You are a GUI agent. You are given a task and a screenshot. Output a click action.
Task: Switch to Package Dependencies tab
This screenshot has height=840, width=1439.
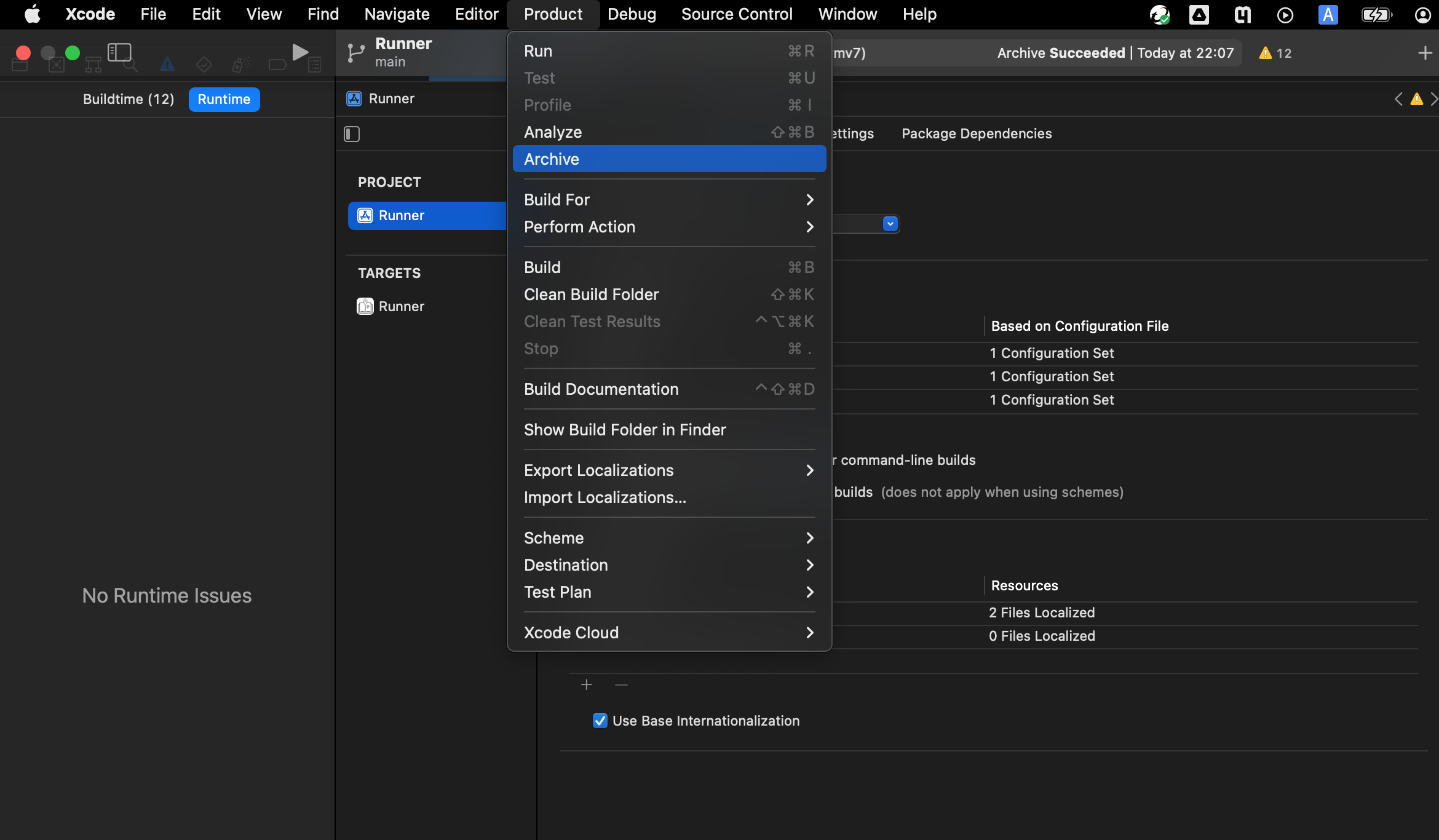click(977, 133)
